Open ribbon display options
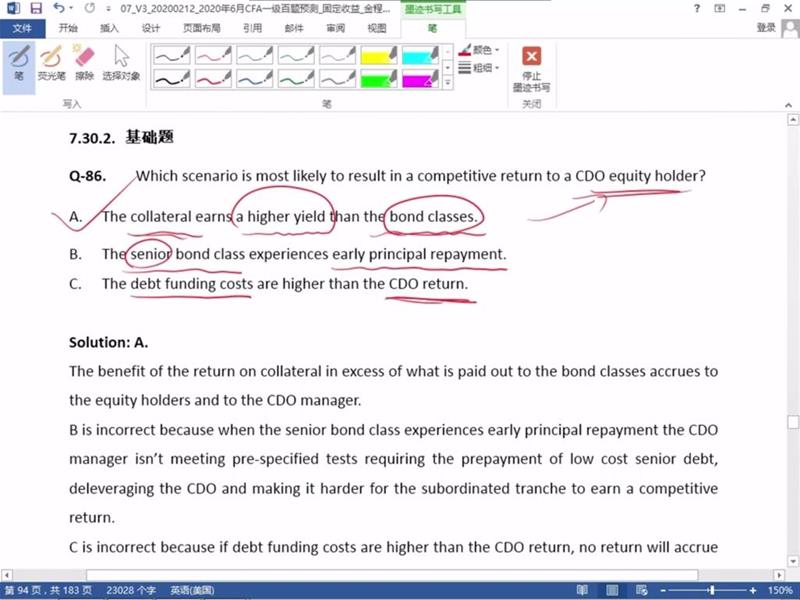Screen dimensions: 800x600 [719, 8]
